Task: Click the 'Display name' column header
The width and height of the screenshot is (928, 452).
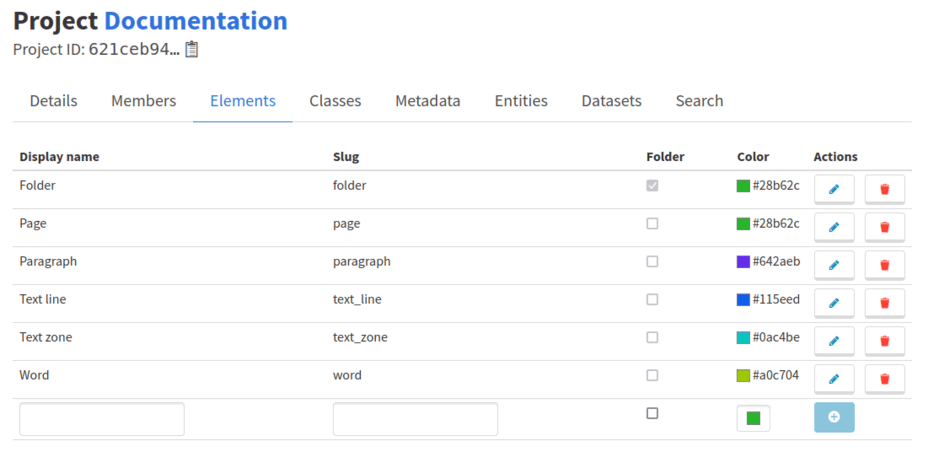Action: click(59, 157)
